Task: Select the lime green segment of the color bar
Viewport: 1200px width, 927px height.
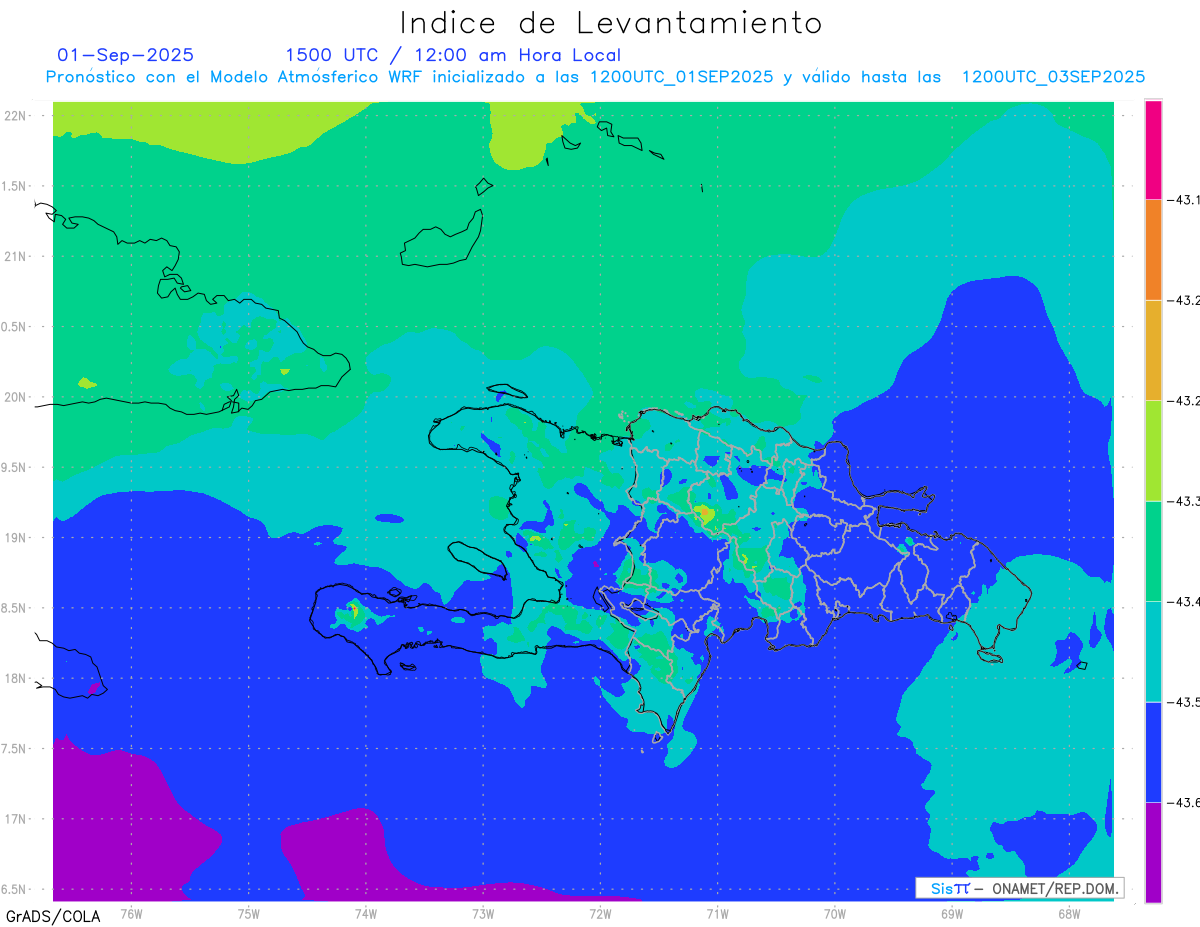Action: tap(1154, 450)
